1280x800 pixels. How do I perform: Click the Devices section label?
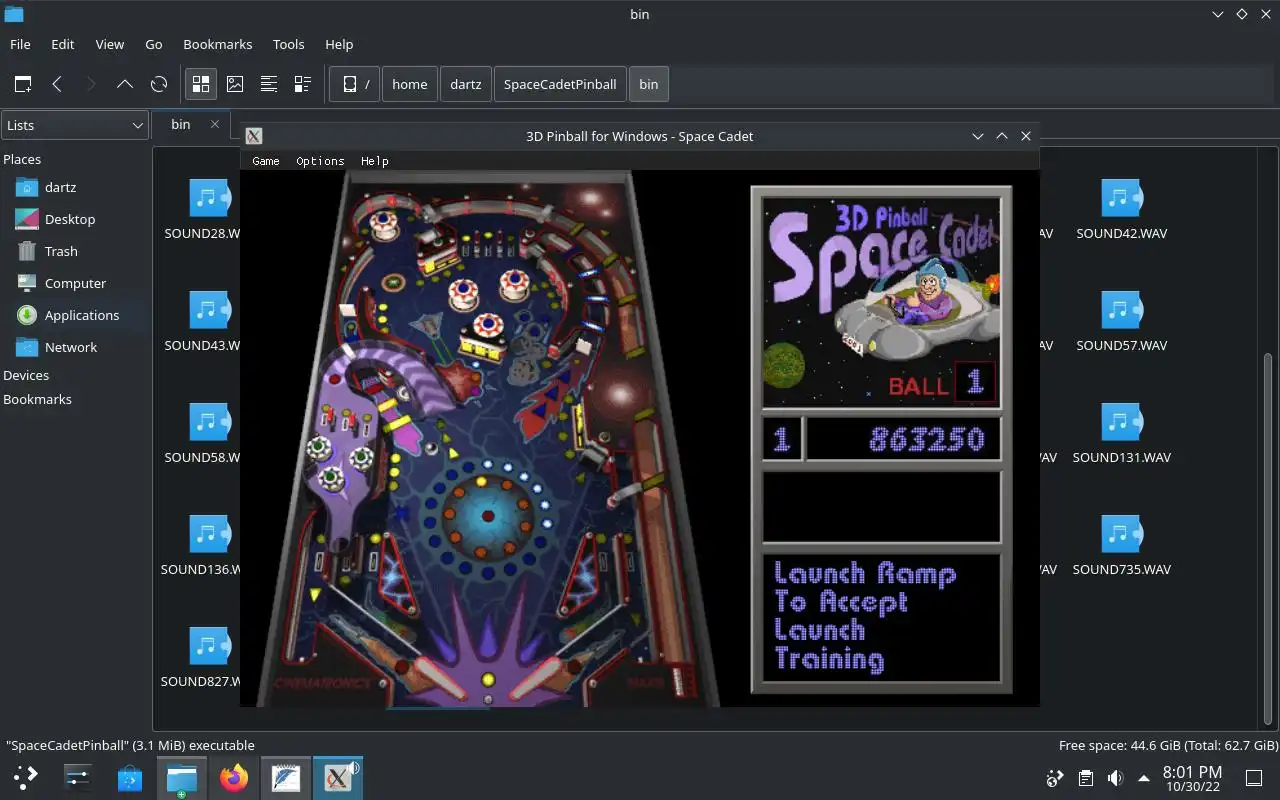coord(26,375)
